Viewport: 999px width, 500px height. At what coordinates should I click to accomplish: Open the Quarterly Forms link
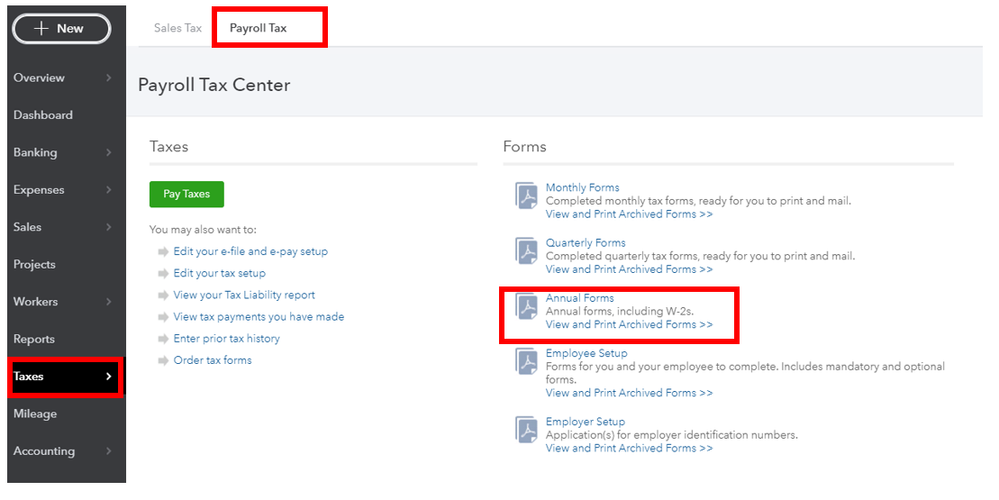[x=586, y=243]
